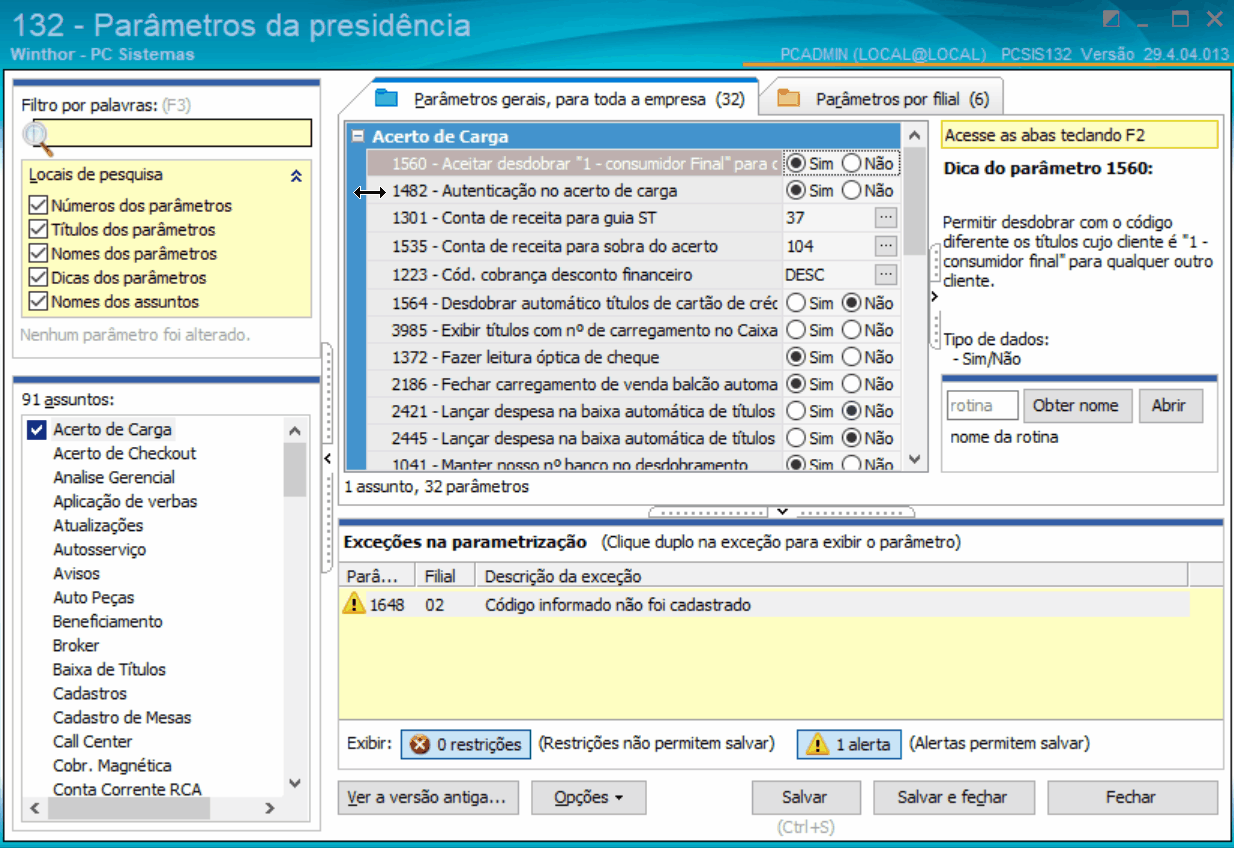1234x848 pixels.
Task: Open lookup button for parameter 1301
Action: [886, 217]
